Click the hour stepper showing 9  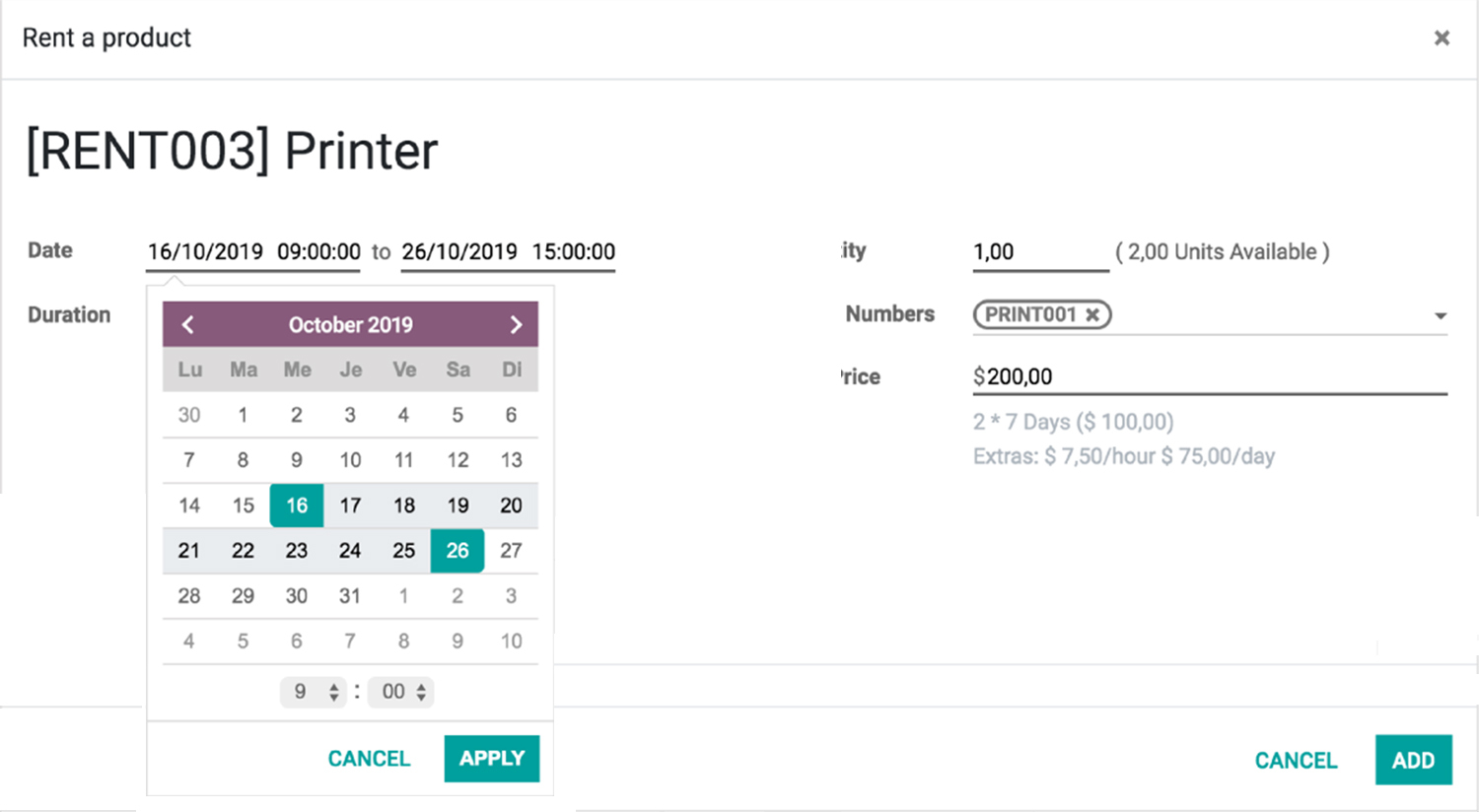pos(314,692)
